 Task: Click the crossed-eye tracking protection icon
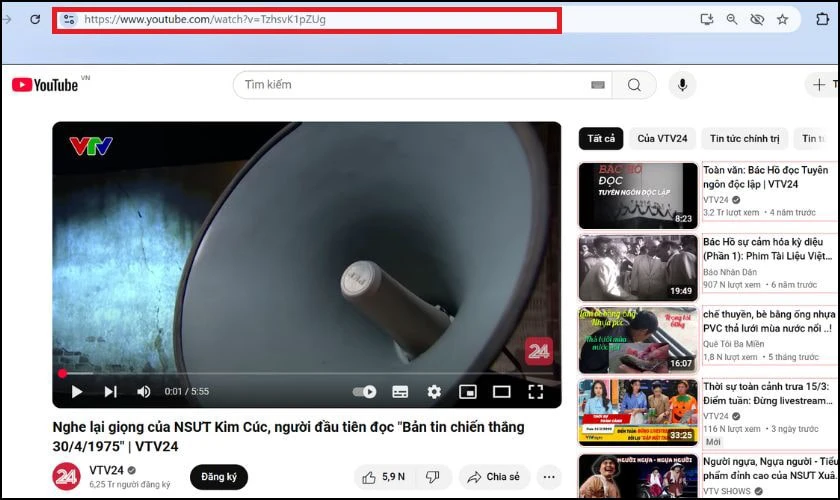pyautogui.click(x=757, y=20)
